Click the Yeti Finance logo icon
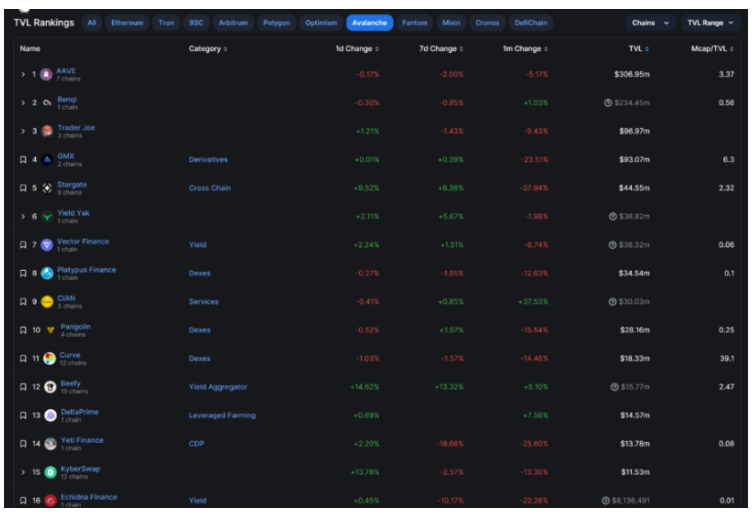 point(51,444)
